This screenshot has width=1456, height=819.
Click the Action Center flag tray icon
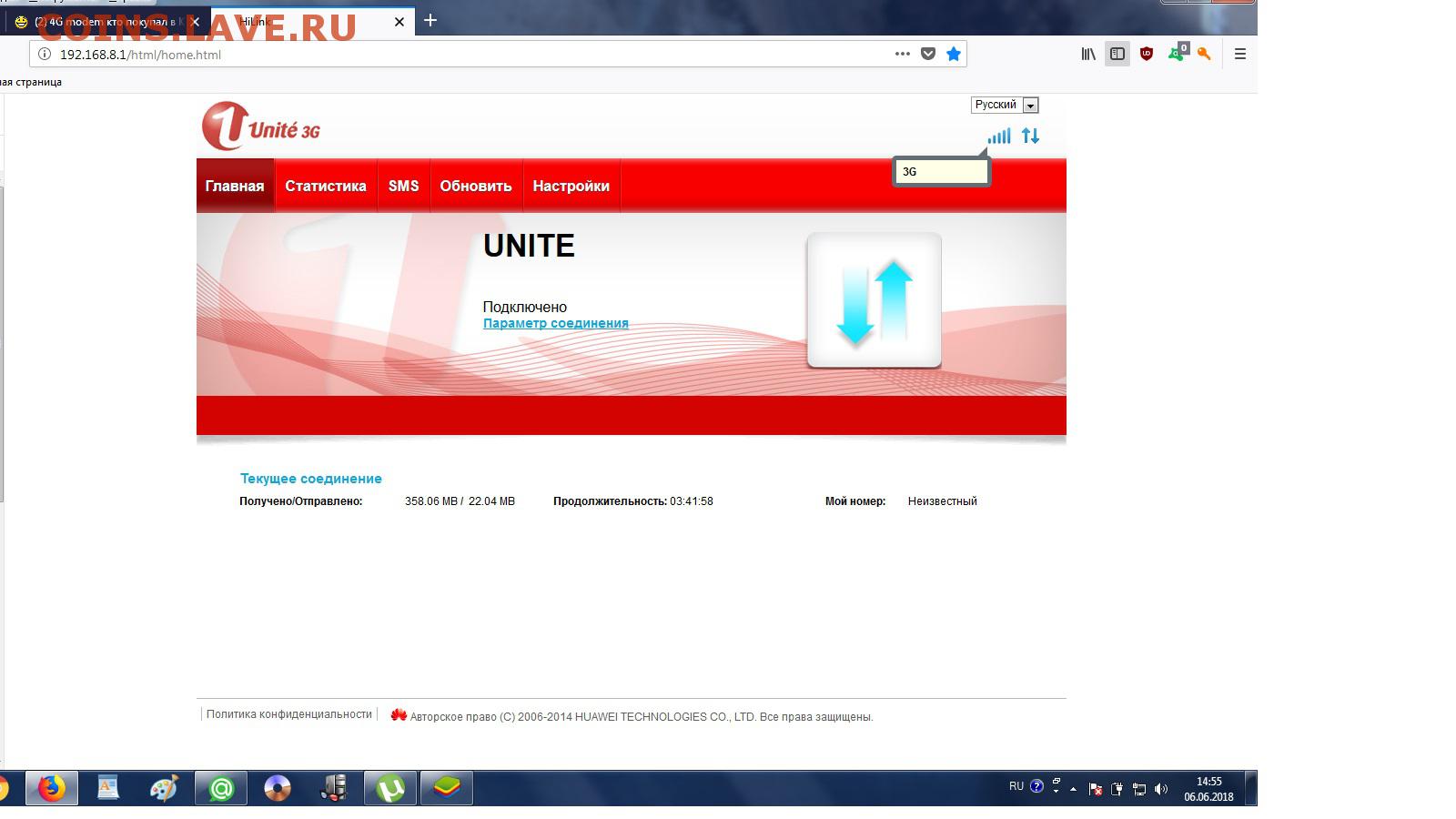click(1096, 789)
